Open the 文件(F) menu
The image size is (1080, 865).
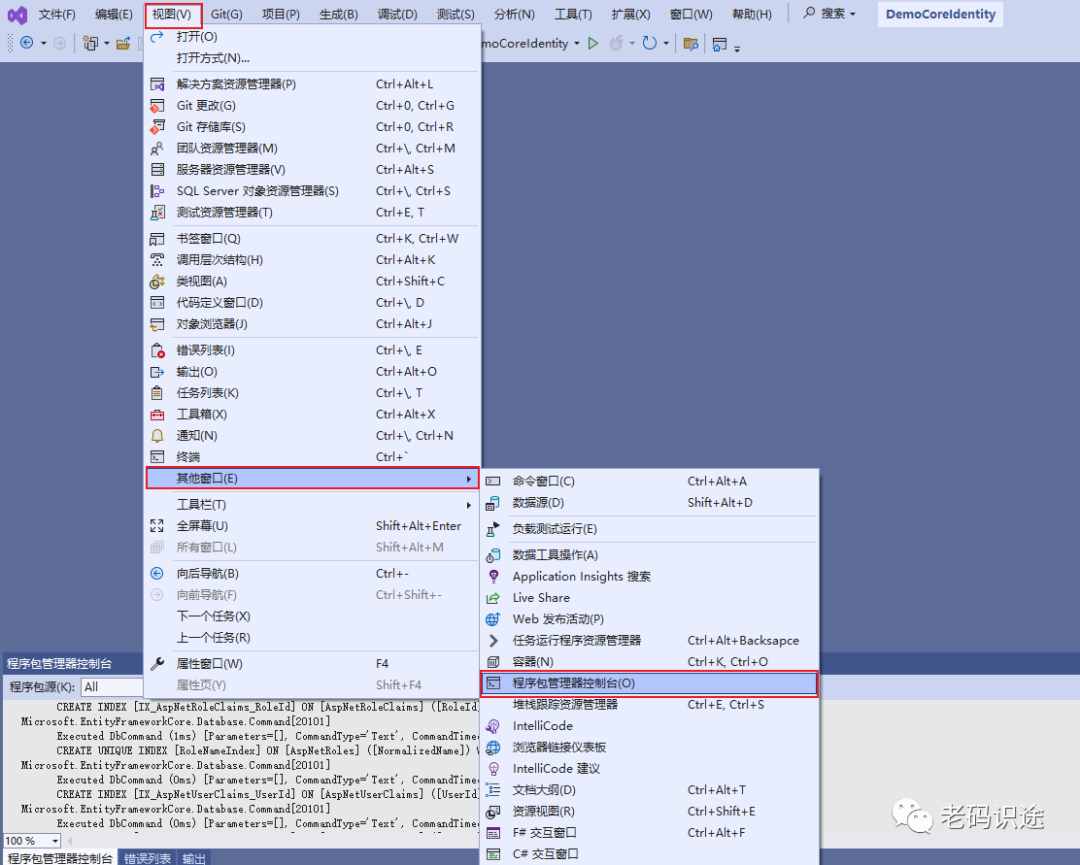(56, 14)
